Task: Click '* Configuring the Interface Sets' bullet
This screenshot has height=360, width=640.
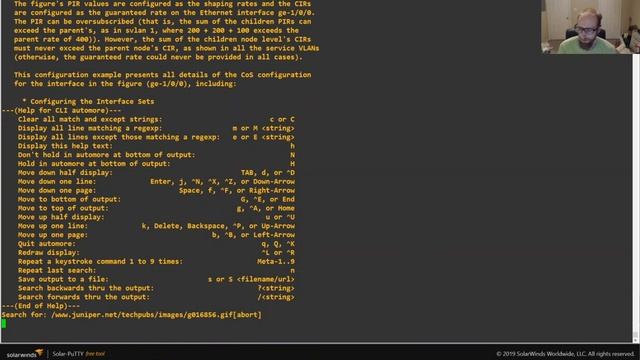Action: 88,101
